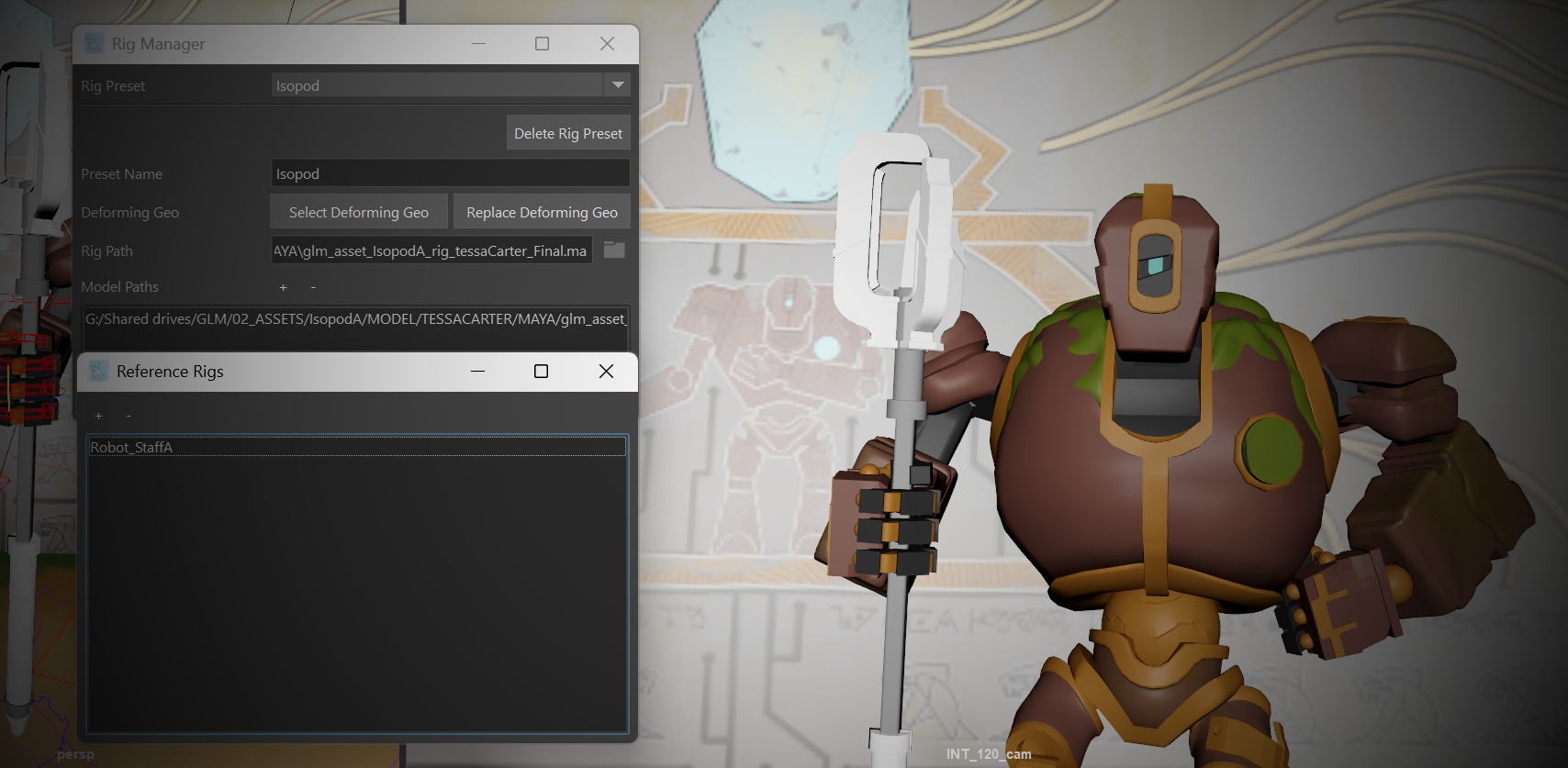Viewport: 1568px width, 768px height.
Task: Click the Rig Path text field
Action: (431, 250)
